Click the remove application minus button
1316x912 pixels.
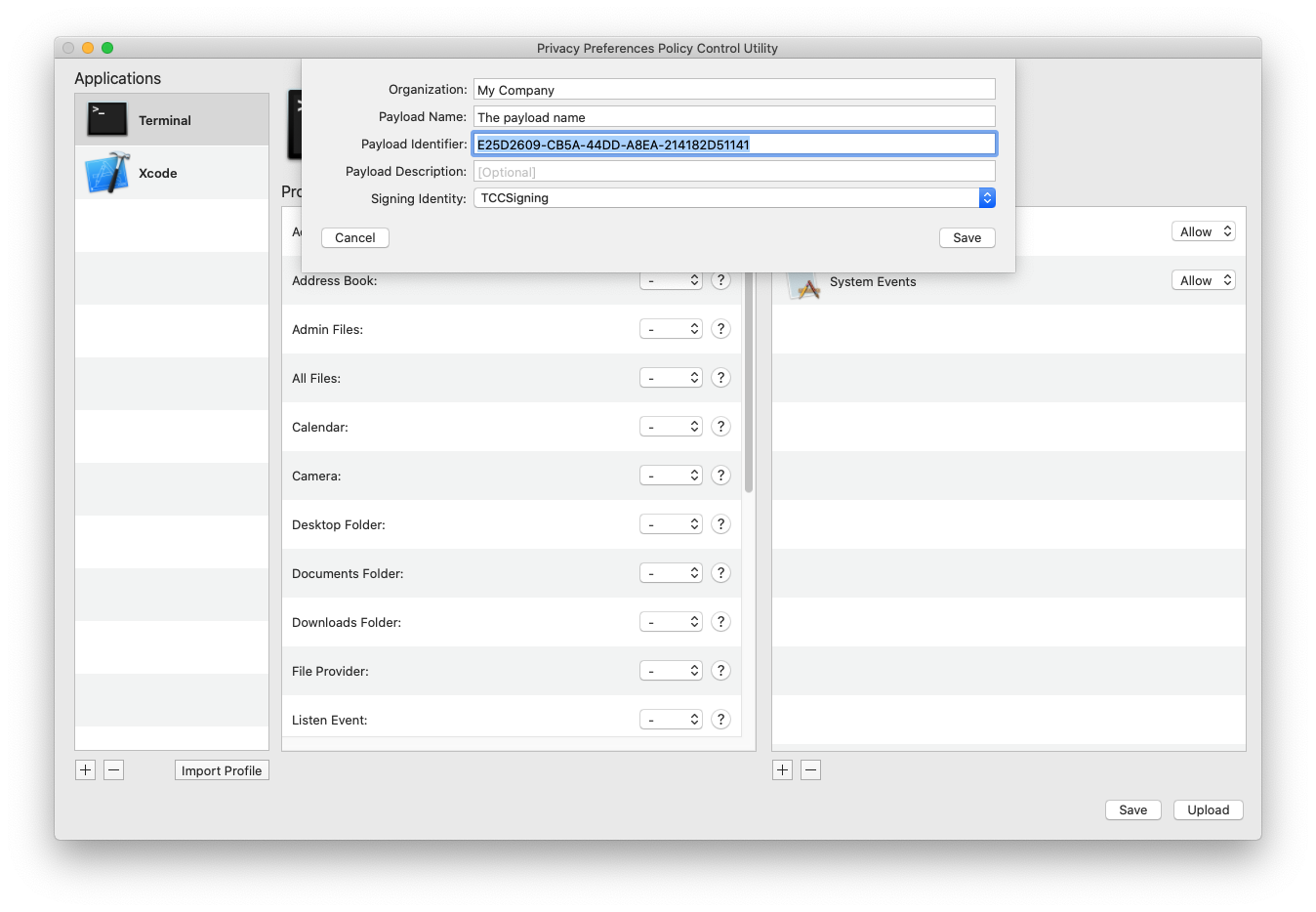[x=113, y=769]
